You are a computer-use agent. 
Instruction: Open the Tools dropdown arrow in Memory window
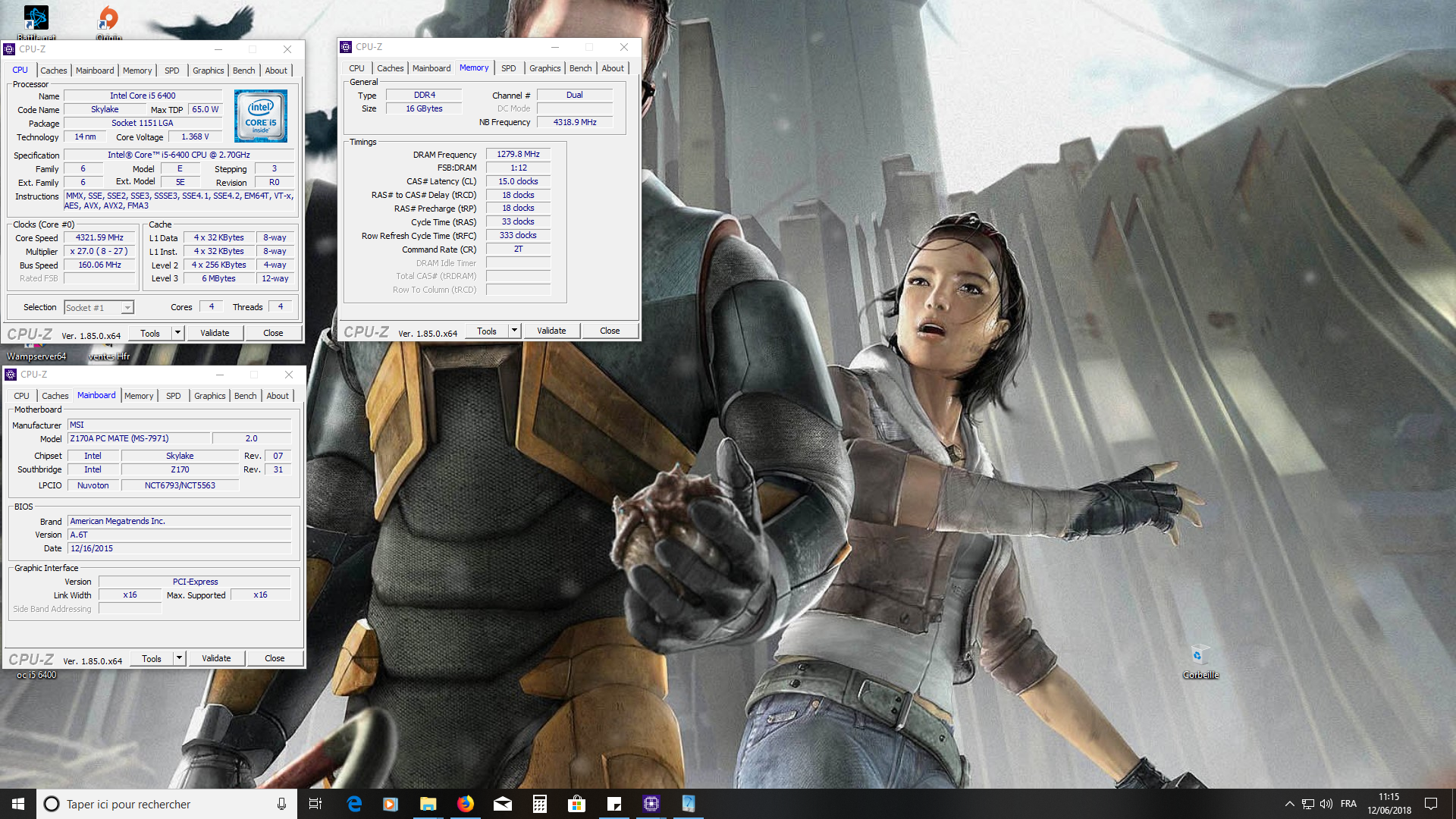[514, 331]
